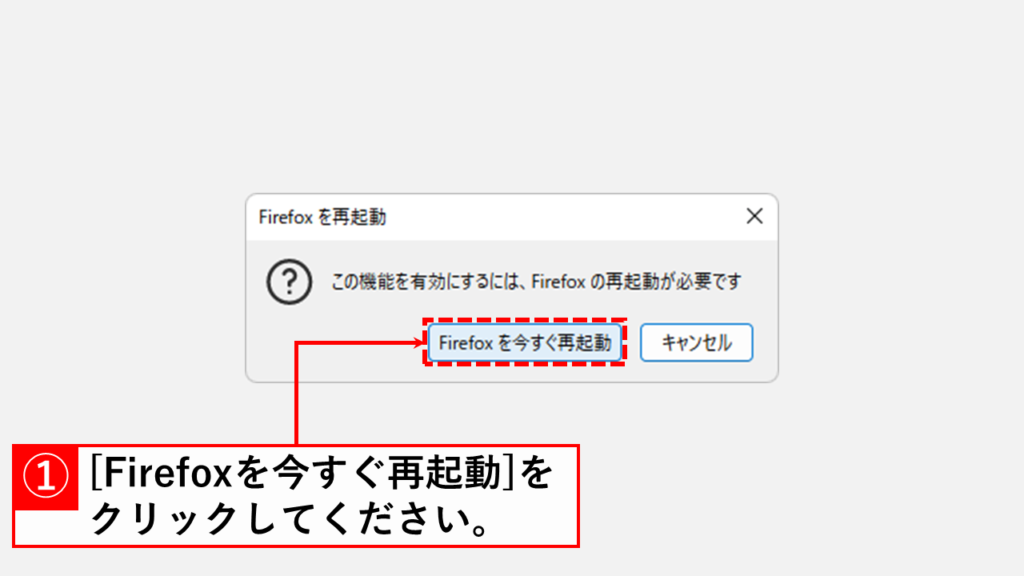Click the word Firefox in dialog title

285,217
